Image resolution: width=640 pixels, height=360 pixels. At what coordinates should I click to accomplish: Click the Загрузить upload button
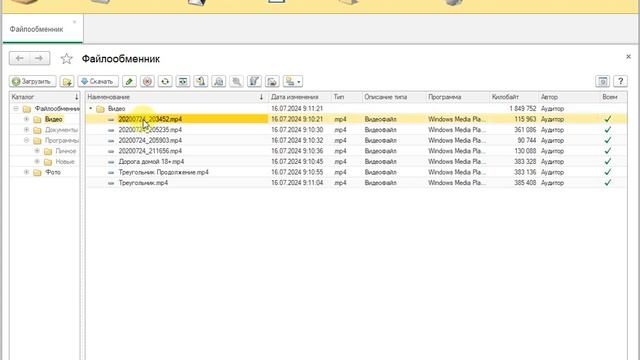click(33, 82)
